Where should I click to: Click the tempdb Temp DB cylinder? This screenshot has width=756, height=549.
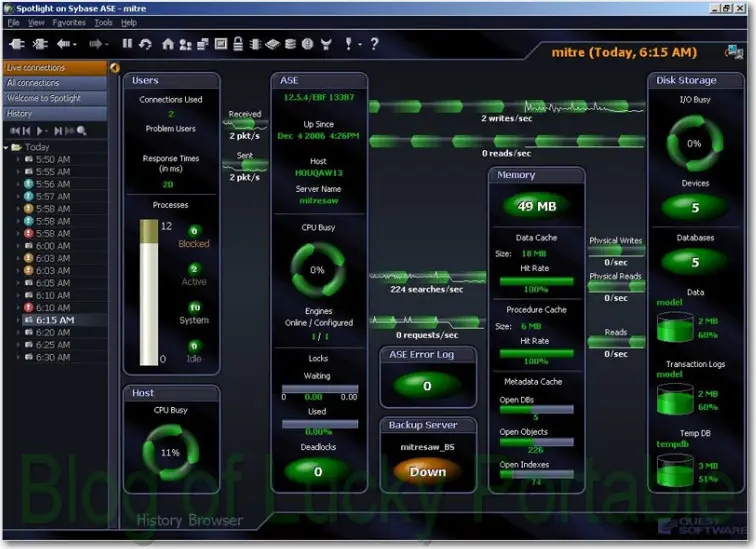pyautogui.click(x=675, y=469)
